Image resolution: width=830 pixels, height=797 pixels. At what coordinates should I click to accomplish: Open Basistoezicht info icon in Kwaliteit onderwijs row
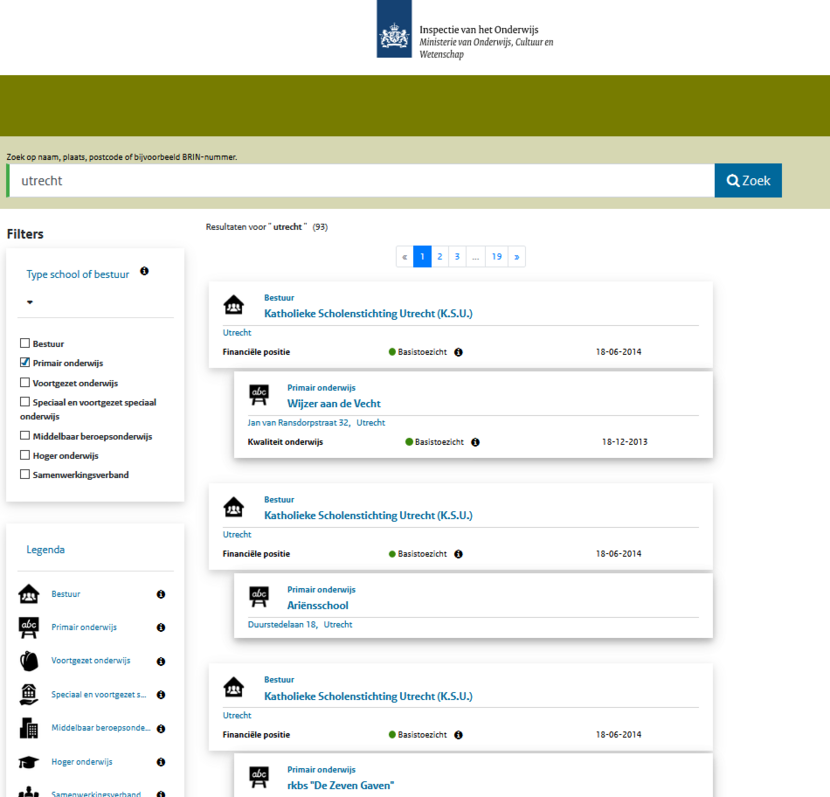coord(475,442)
